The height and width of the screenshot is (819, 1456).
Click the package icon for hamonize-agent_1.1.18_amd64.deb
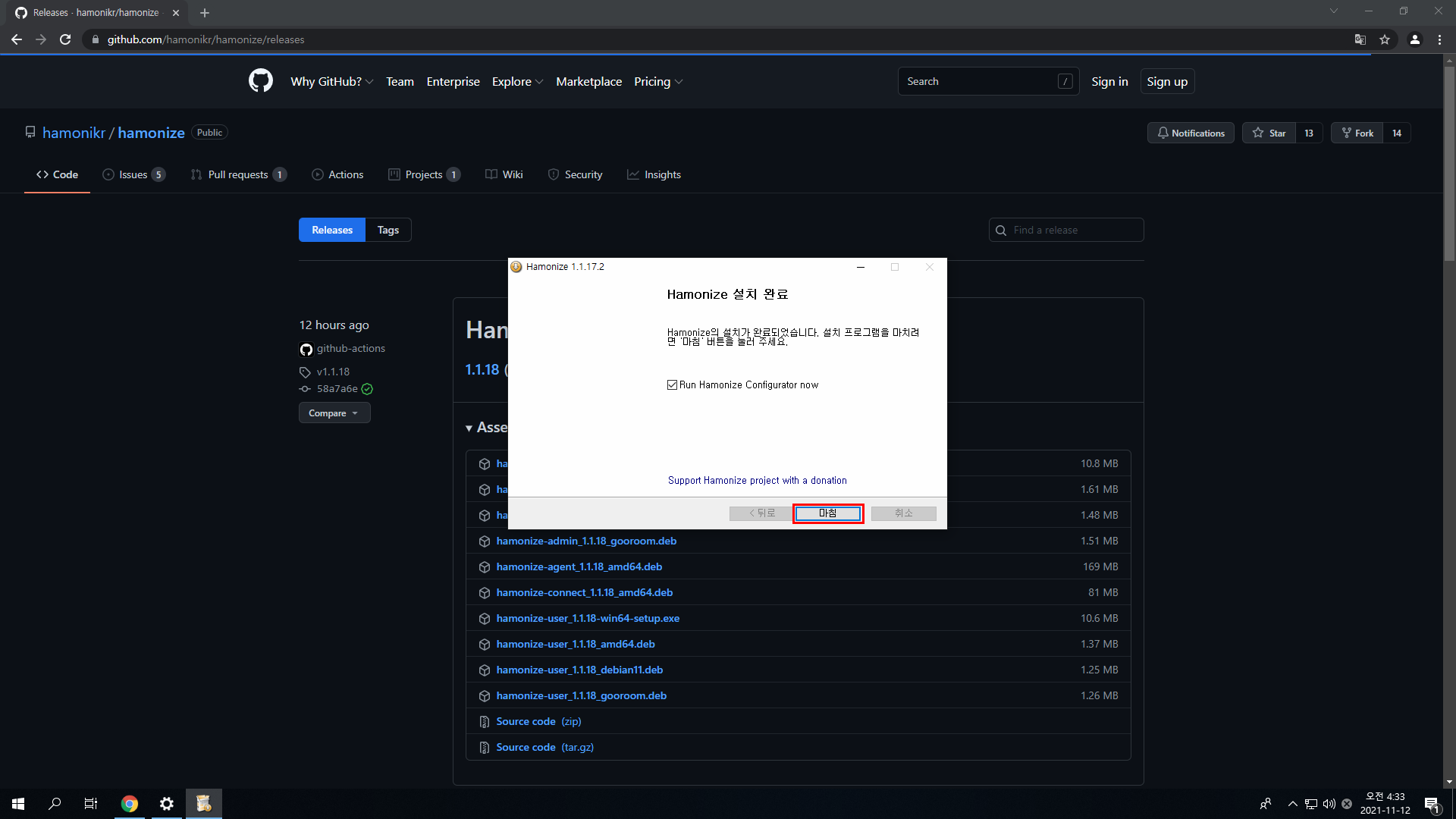[485, 567]
